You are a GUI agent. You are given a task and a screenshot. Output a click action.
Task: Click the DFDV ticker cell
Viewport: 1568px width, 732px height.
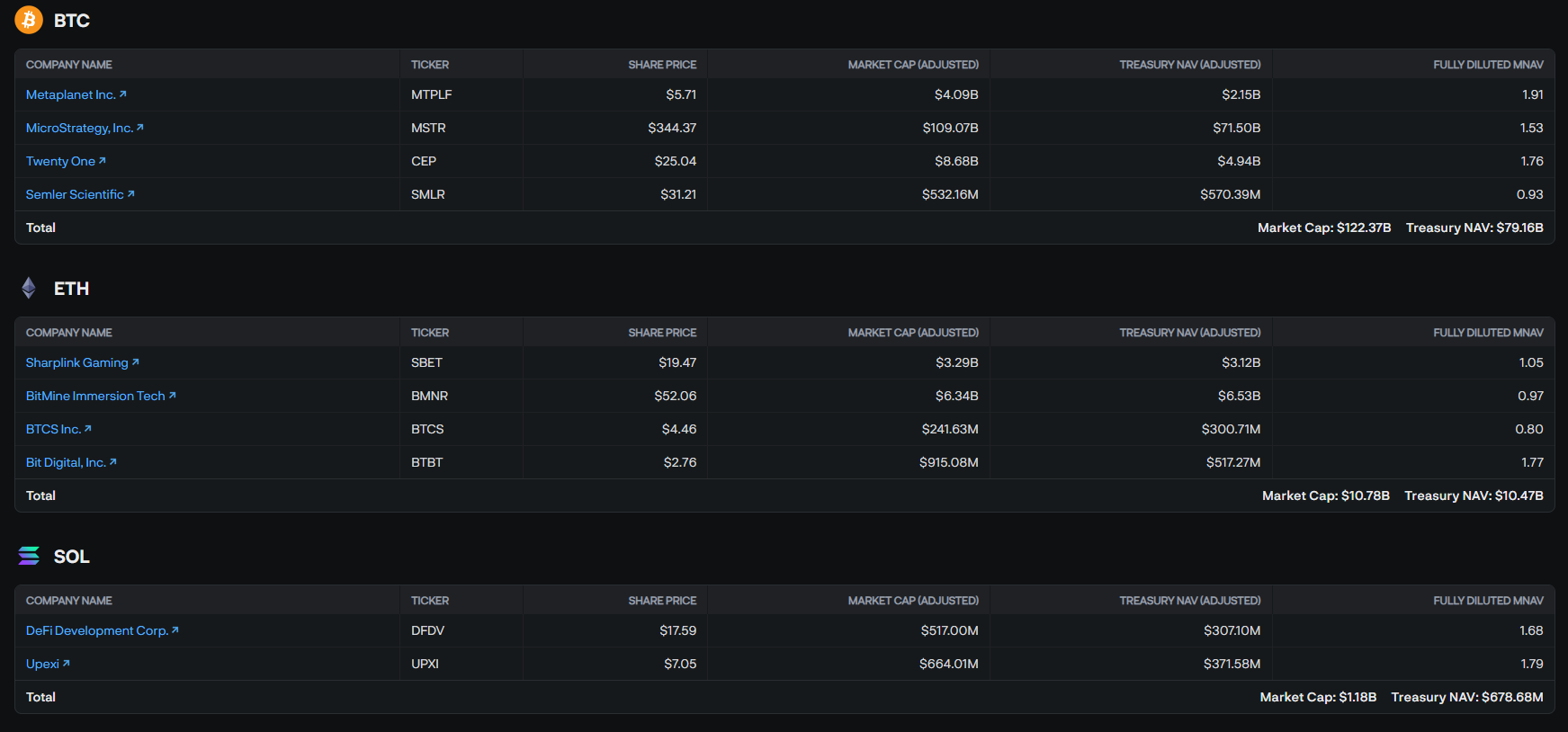tap(427, 630)
